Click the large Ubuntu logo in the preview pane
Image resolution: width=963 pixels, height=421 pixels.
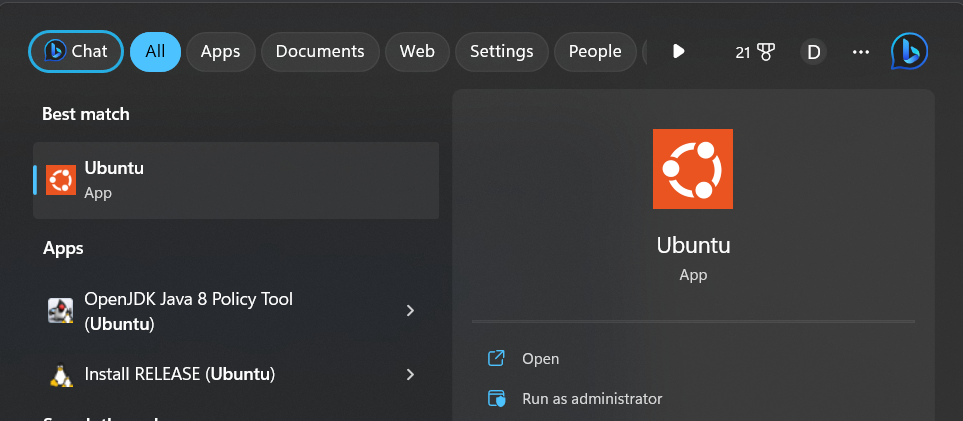tap(693, 169)
